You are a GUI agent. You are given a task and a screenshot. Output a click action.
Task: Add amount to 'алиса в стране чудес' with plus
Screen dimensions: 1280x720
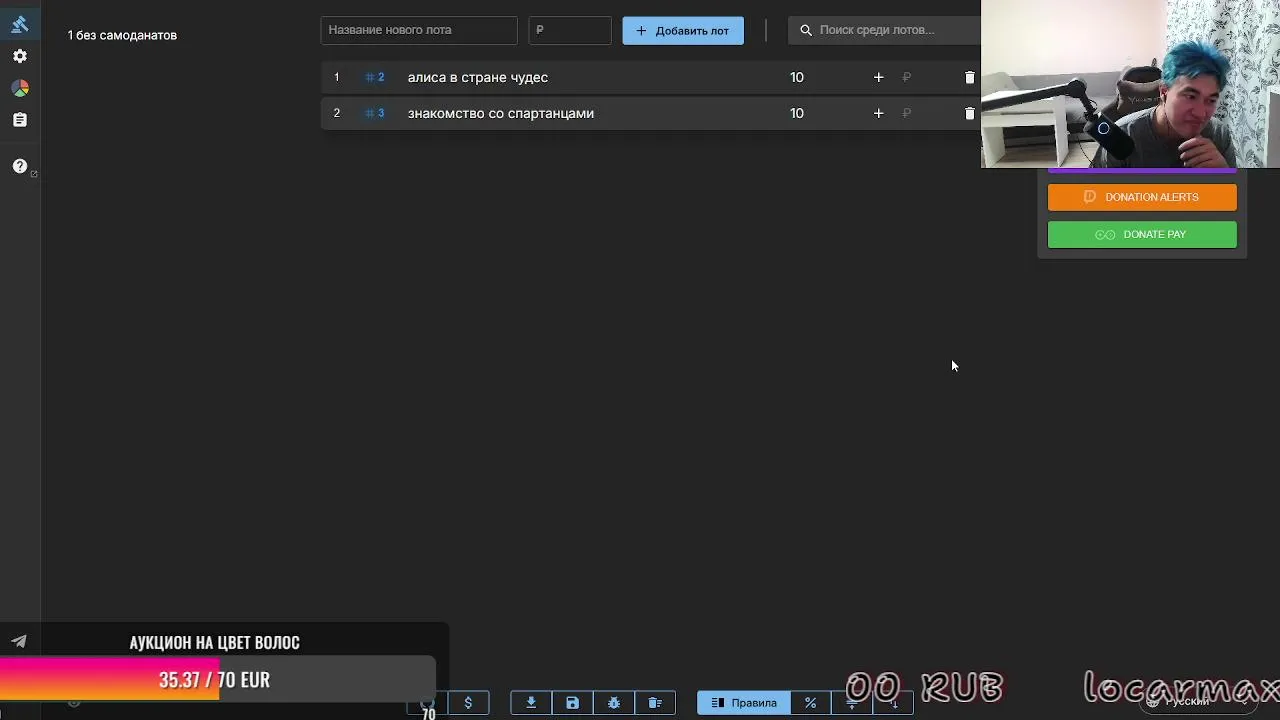(x=878, y=77)
